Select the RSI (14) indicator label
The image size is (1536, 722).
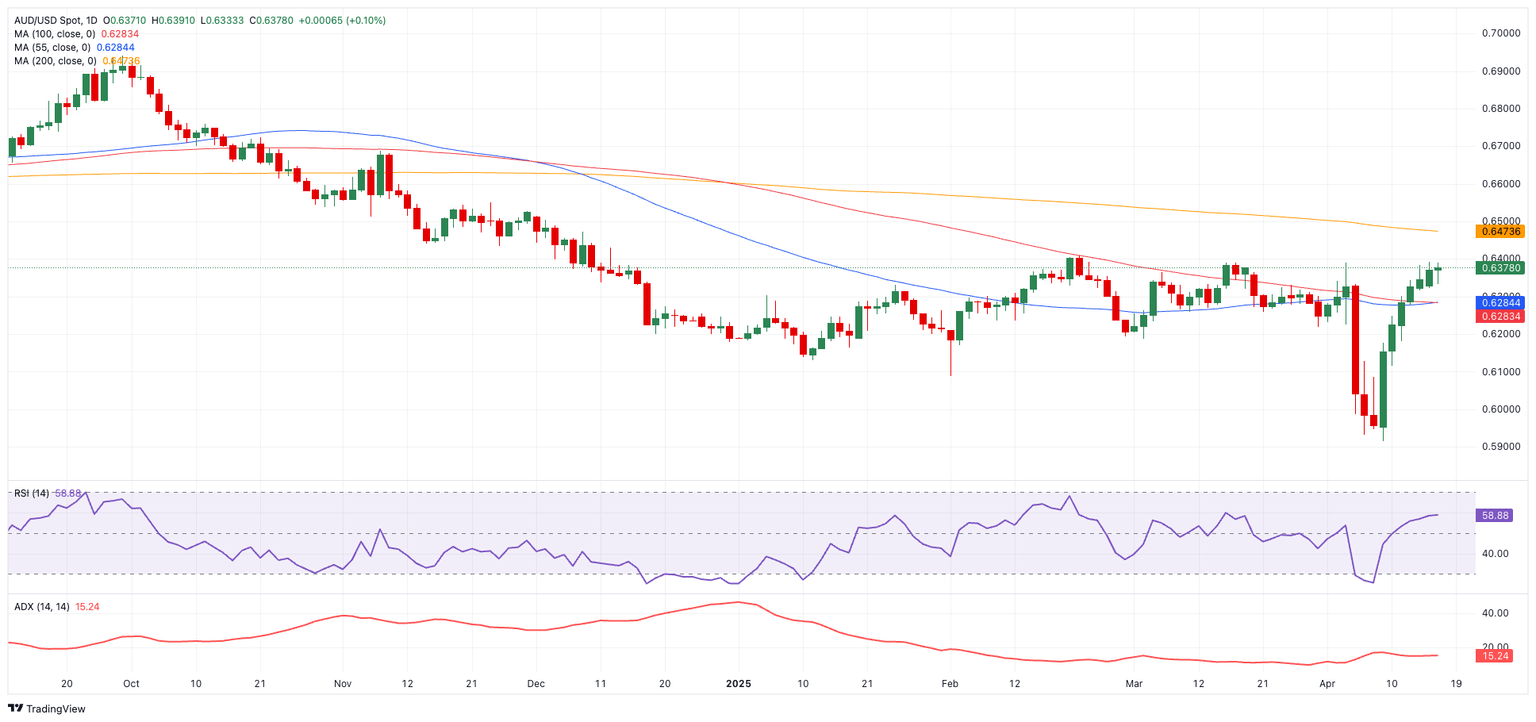click(33, 493)
